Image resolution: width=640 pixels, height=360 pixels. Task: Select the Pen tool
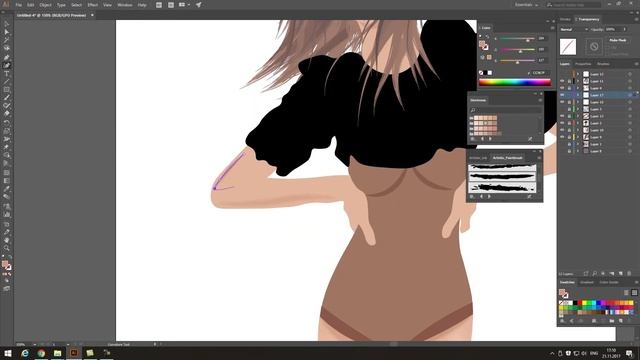tap(7, 57)
